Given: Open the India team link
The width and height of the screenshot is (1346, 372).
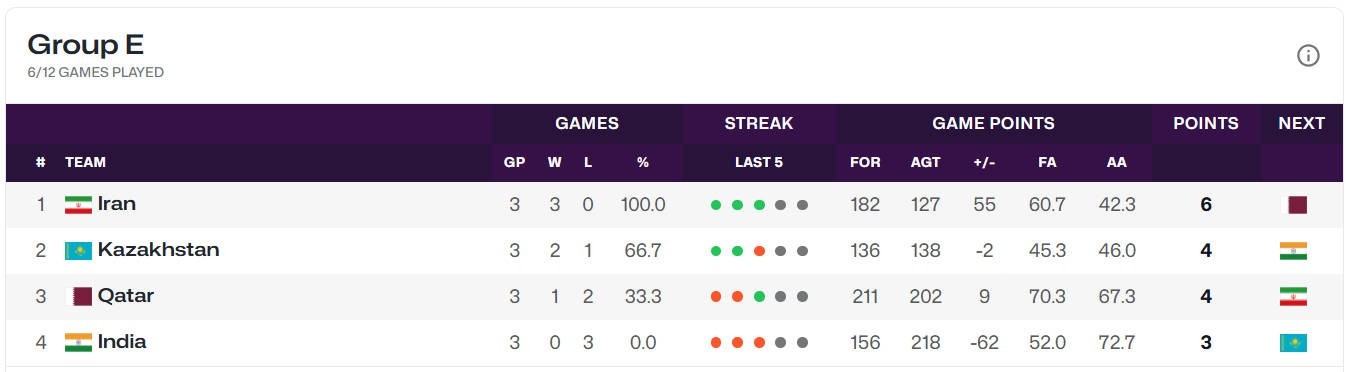Looking at the screenshot, I should tap(122, 342).
